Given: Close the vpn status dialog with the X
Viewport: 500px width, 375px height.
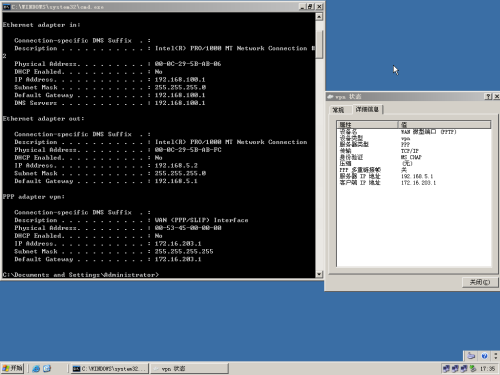Looking at the screenshot, I should 496,96.
